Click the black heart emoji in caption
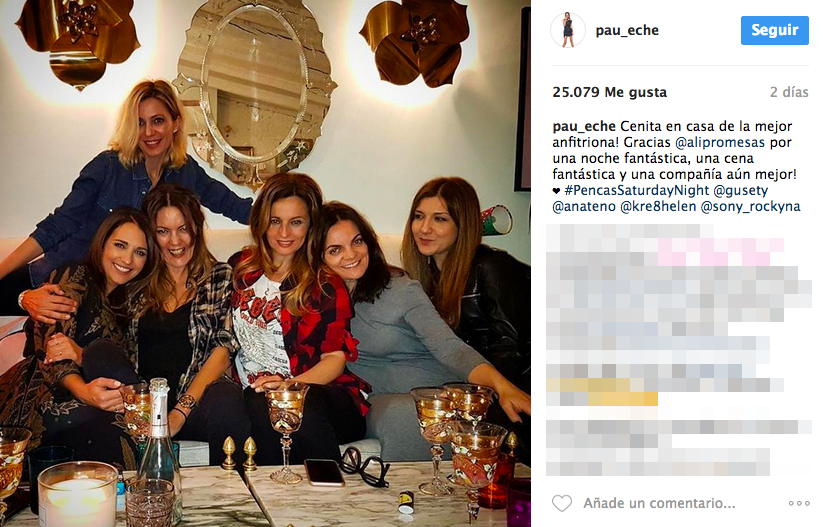The width and height of the screenshot is (823, 527). [556, 191]
